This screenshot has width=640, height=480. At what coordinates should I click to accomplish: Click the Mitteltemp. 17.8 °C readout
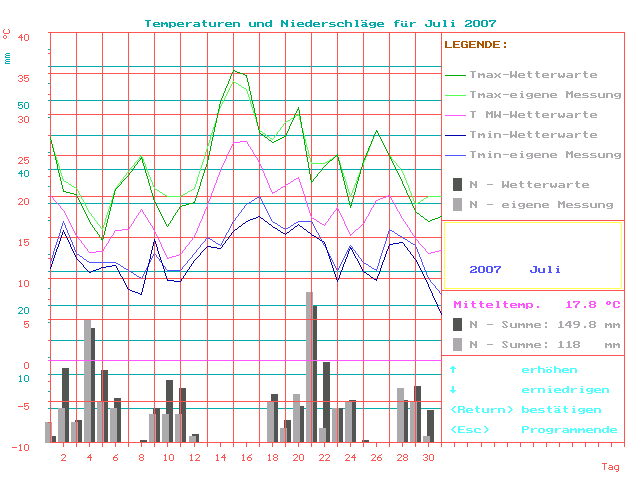pyautogui.click(x=537, y=304)
